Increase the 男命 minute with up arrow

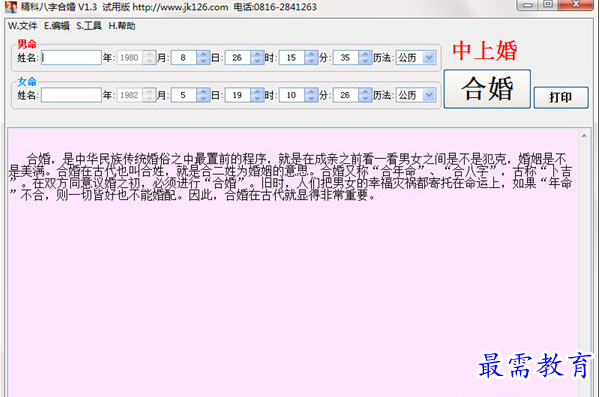point(365,54)
